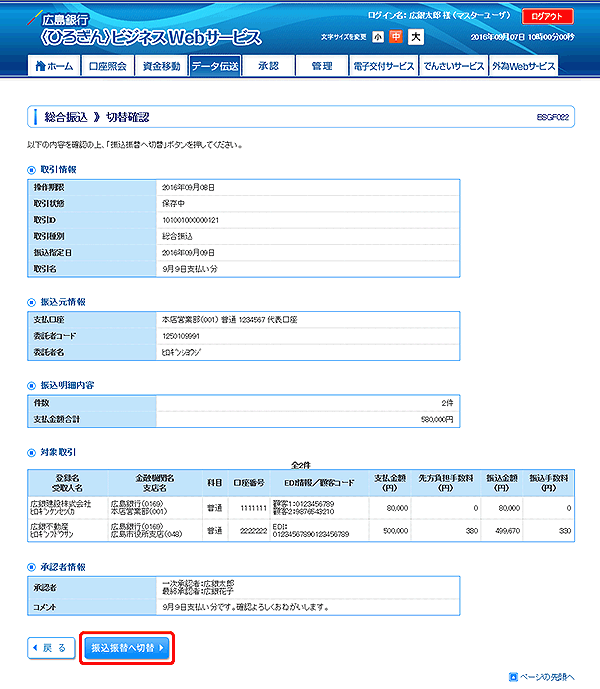Click the EDI情報/顧客コード column header
Viewport: 600px width, 689px height.
click(319, 483)
